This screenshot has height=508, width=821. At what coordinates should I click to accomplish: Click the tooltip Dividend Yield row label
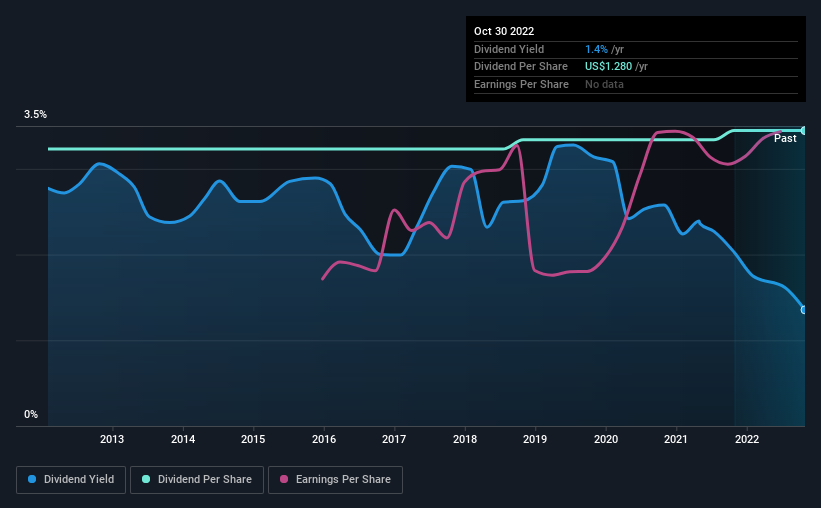point(509,49)
